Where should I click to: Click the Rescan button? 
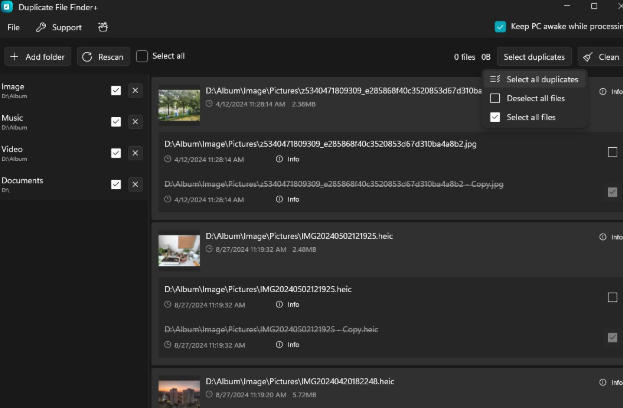coord(103,57)
